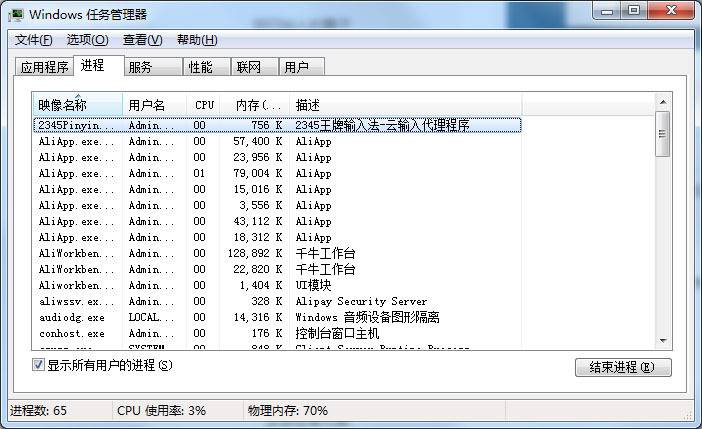Close the Task Manager window

(x=671, y=11)
